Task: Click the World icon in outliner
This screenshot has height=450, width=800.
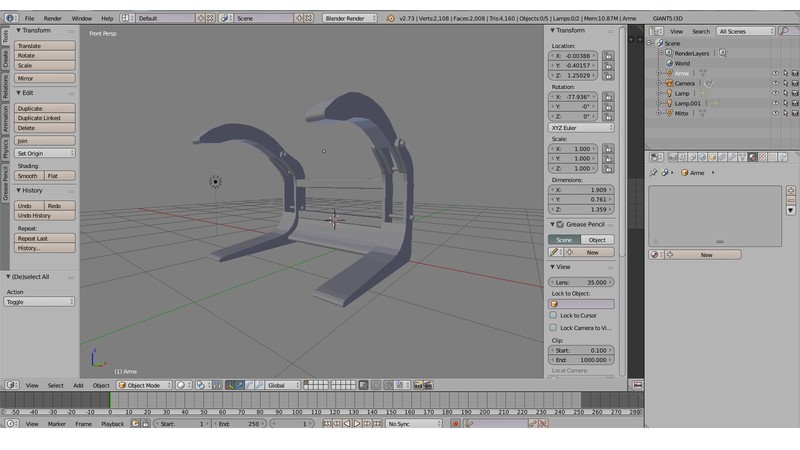Action: click(668, 63)
